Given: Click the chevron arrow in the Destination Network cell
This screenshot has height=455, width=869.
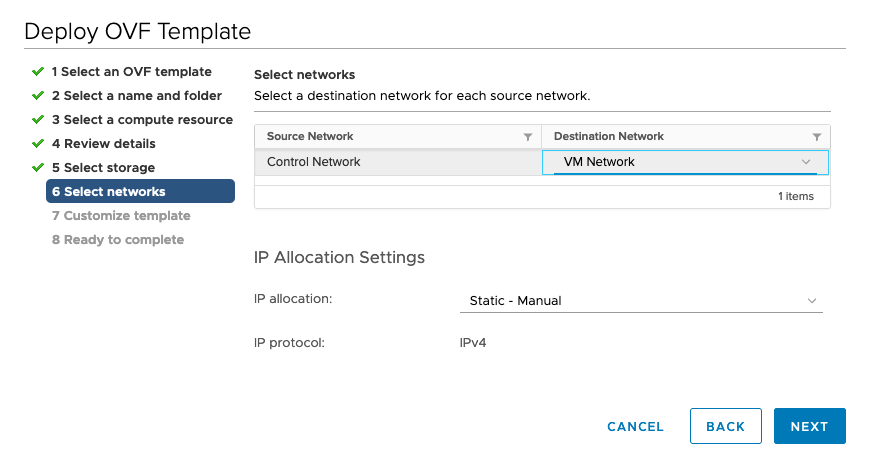Looking at the screenshot, I should pyautogui.click(x=806, y=162).
